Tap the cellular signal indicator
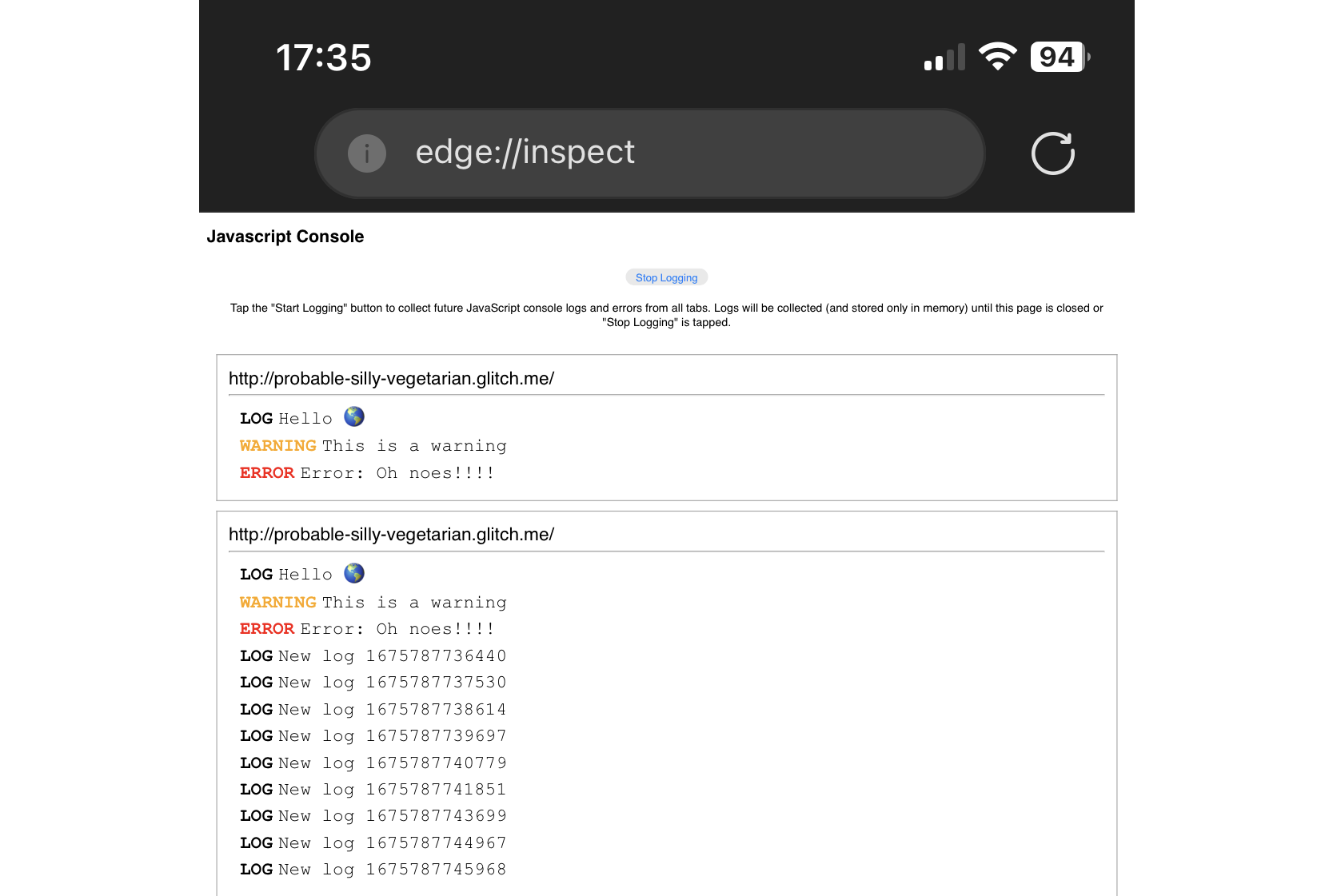This screenshot has height=896, width=1321. point(944,57)
